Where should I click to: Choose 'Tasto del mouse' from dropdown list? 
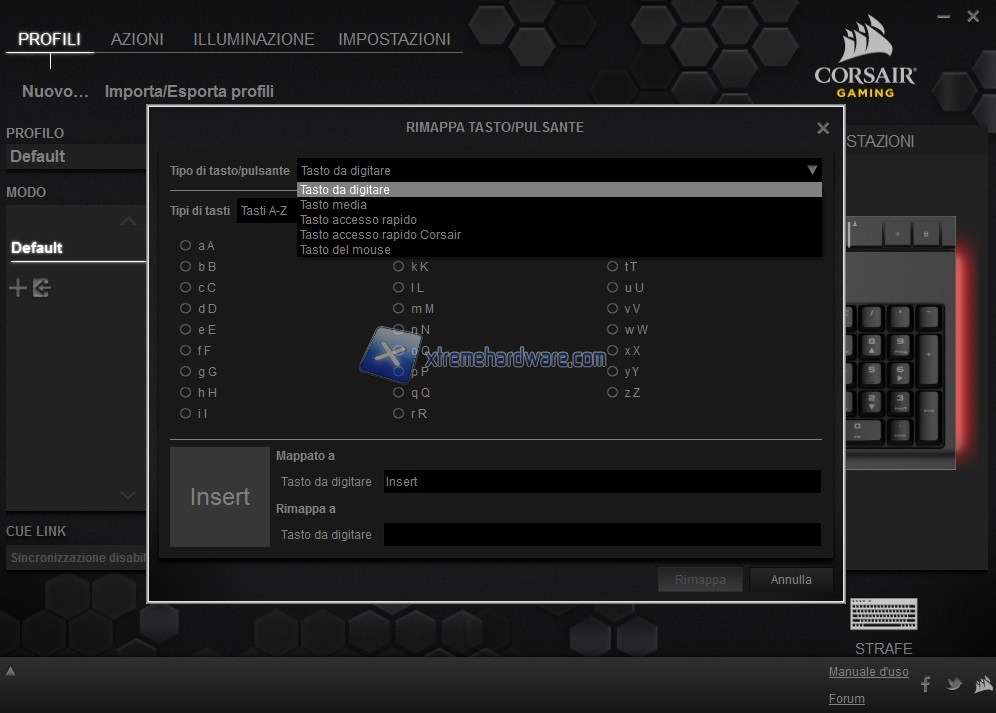tap(345, 250)
